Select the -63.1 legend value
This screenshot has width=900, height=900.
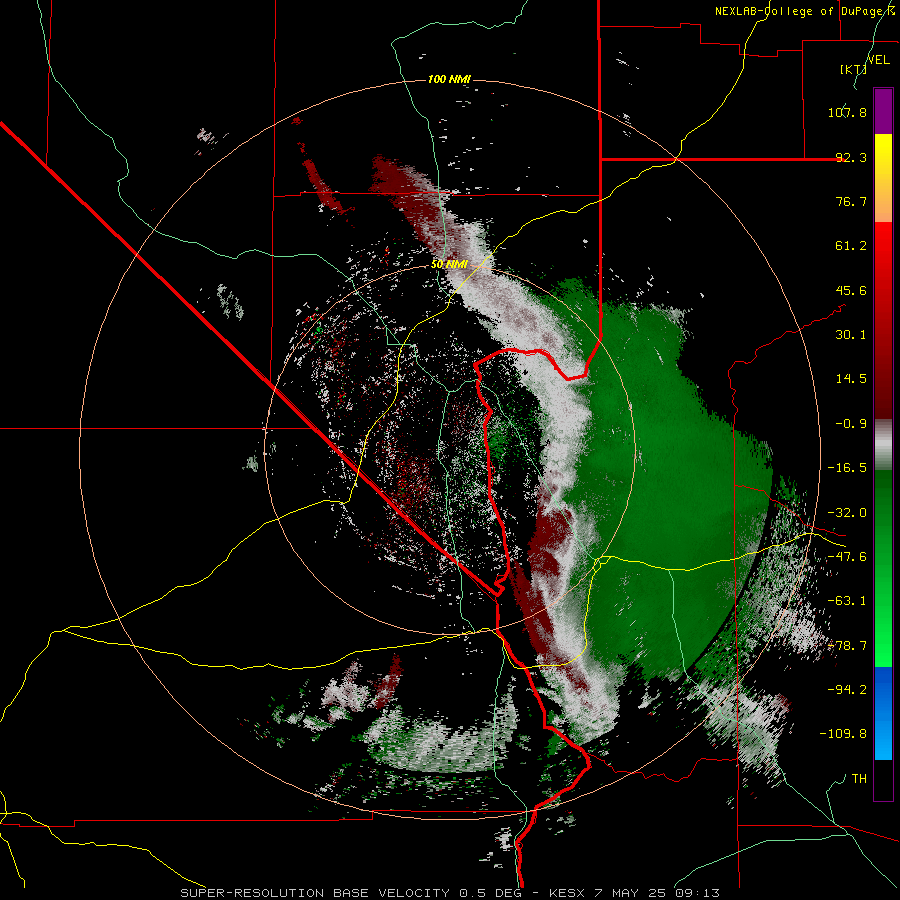click(847, 601)
